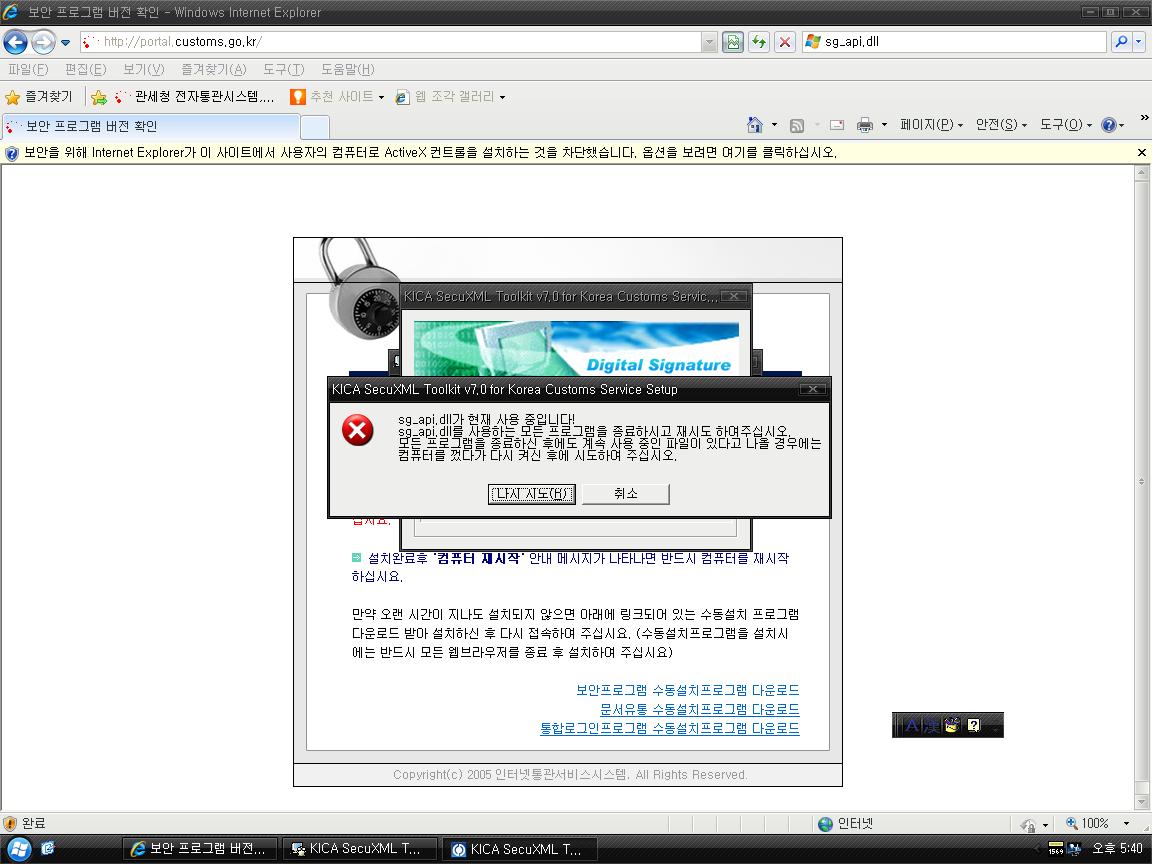Click the 다시 시도(R) retry button
Screen dimensions: 1152x864
(531, 494)
